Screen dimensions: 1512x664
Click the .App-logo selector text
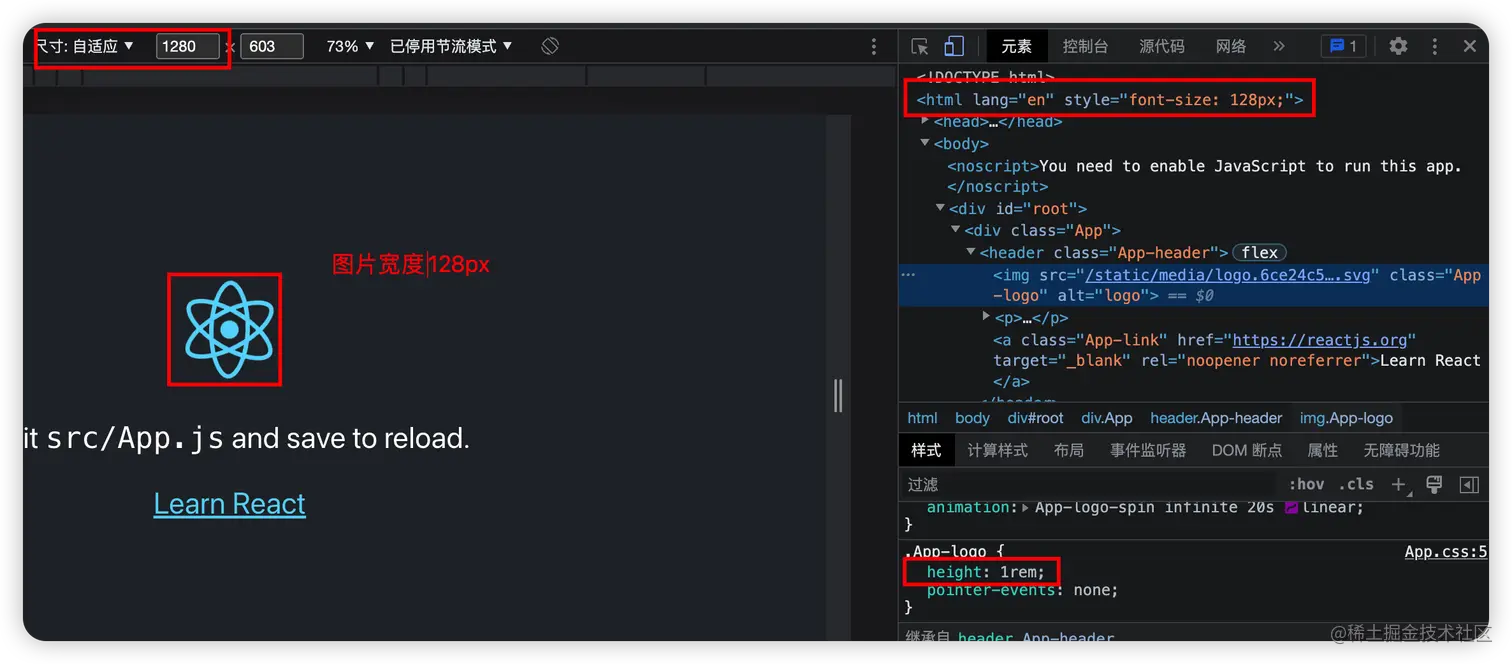point(946,552)
